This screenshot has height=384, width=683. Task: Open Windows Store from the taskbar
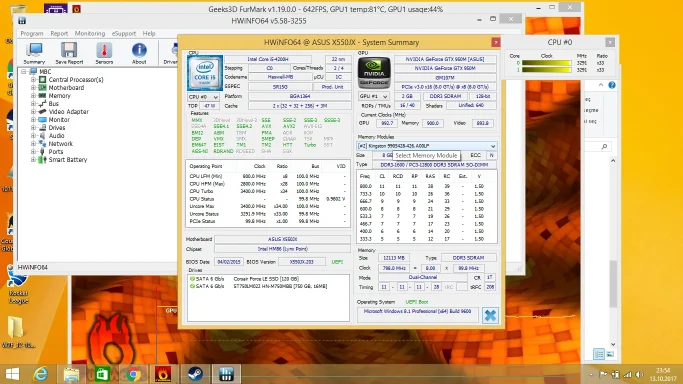point(102,374)
